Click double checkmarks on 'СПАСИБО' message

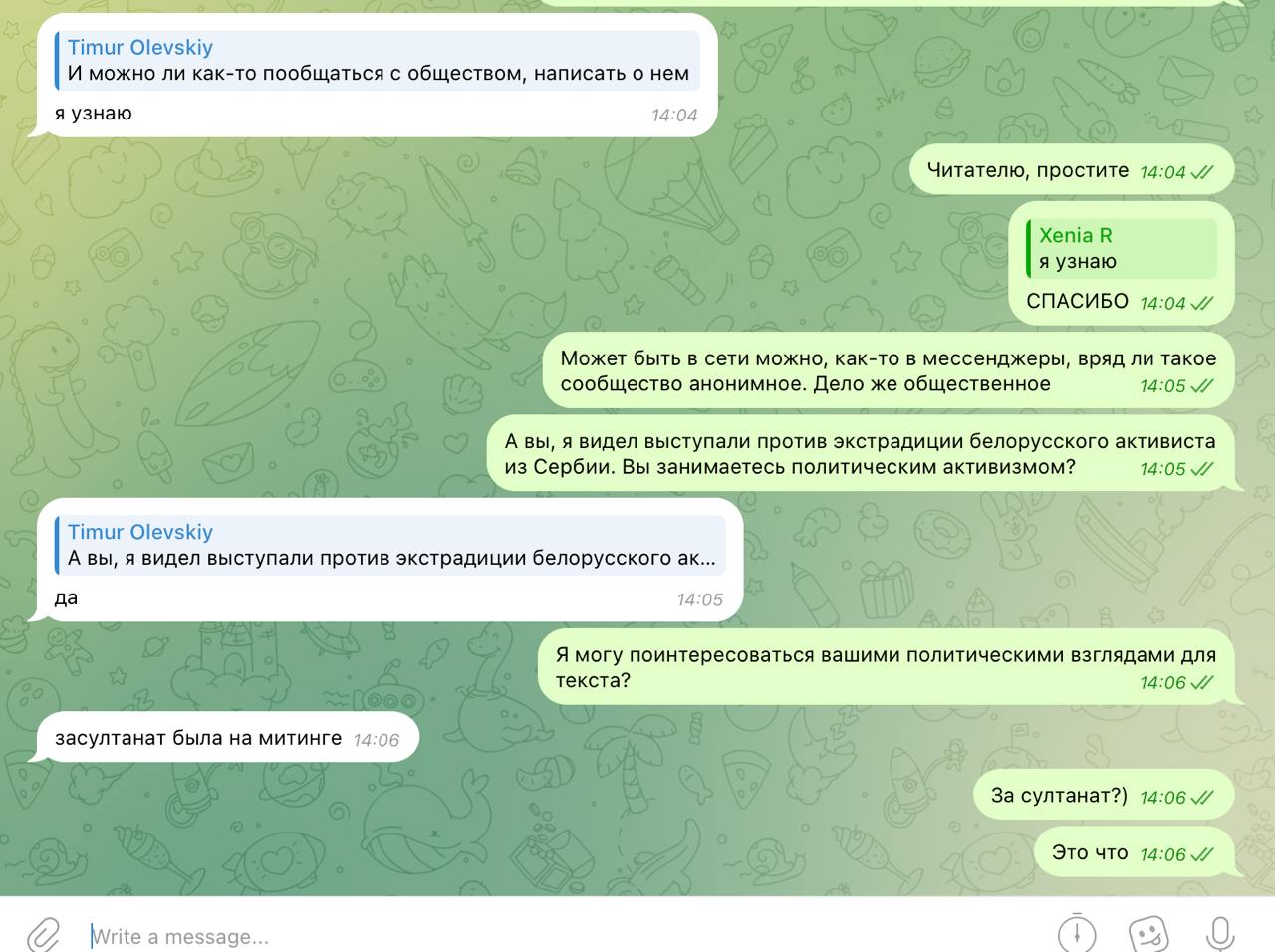coord(1202,303)
